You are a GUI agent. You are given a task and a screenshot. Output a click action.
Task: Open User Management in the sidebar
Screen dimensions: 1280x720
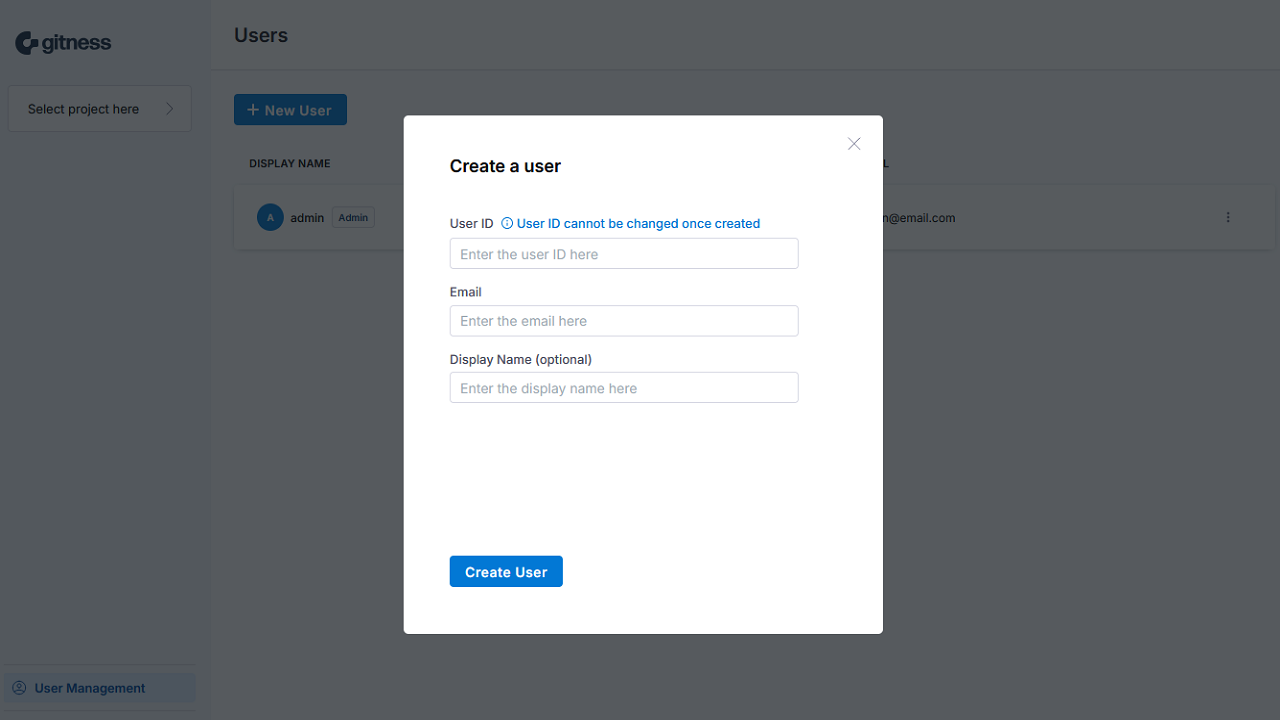click(x=90, y=688)
